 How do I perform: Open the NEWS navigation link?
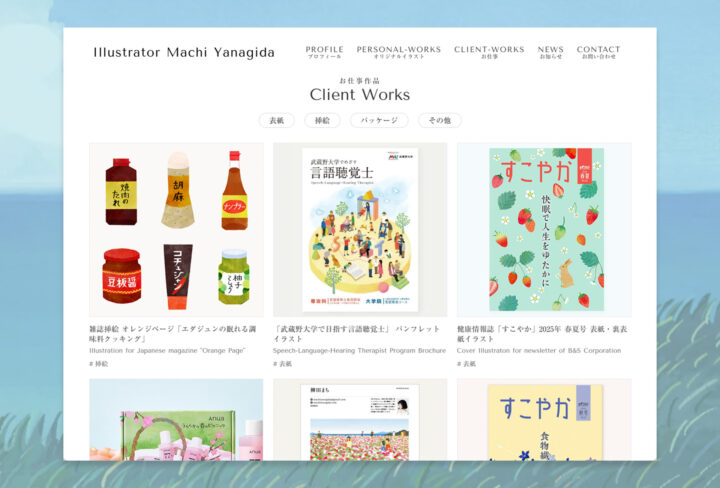(x=551, y=52)
